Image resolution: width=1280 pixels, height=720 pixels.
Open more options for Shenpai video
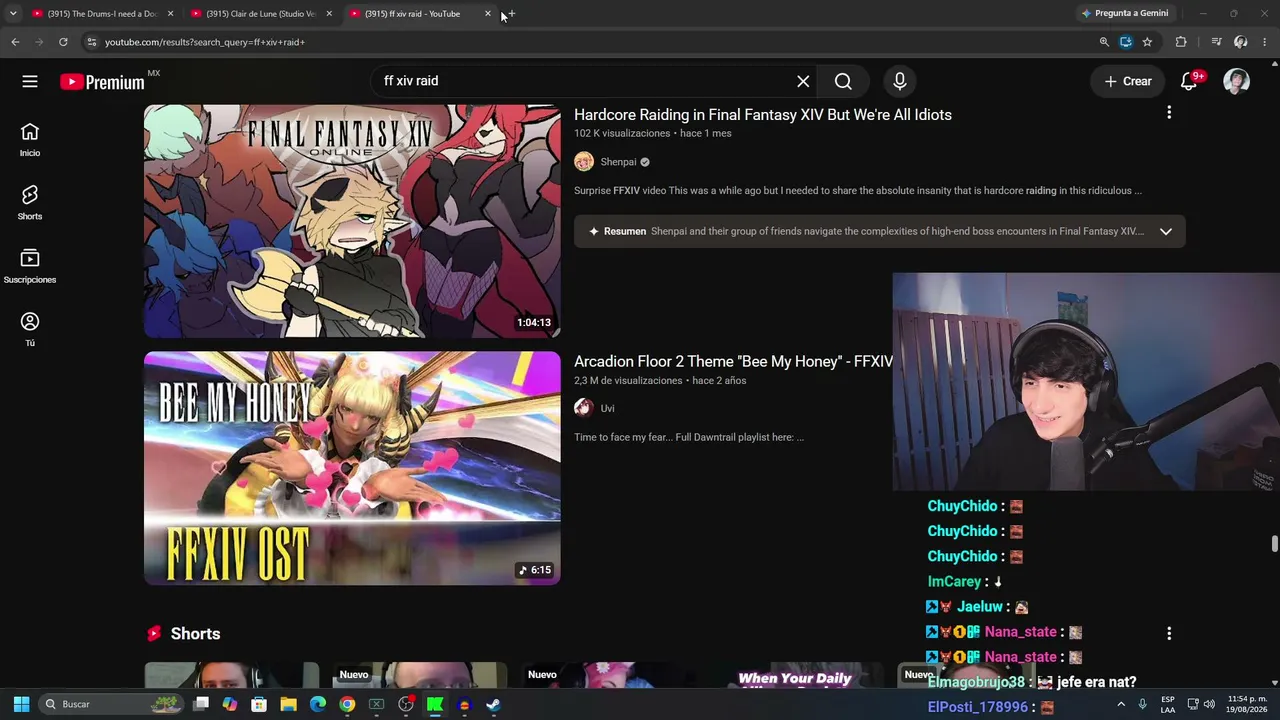(1169, 113)
